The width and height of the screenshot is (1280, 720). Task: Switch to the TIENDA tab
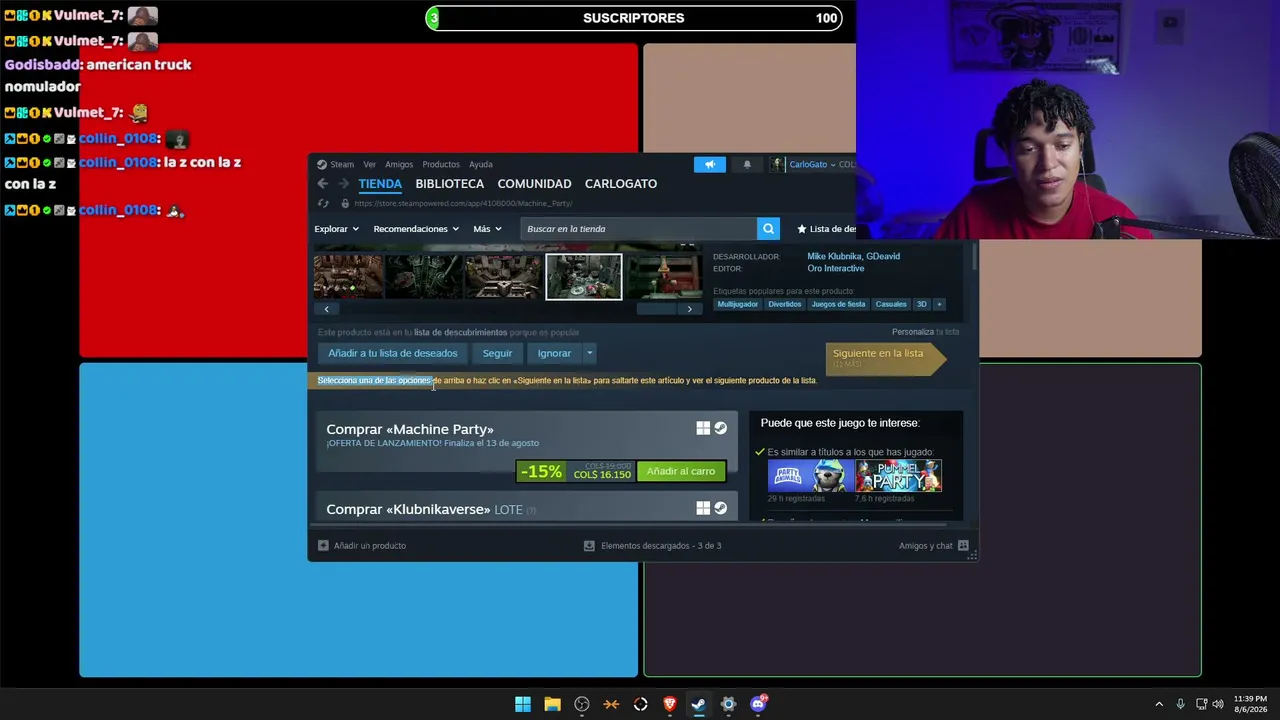[380, 184]
